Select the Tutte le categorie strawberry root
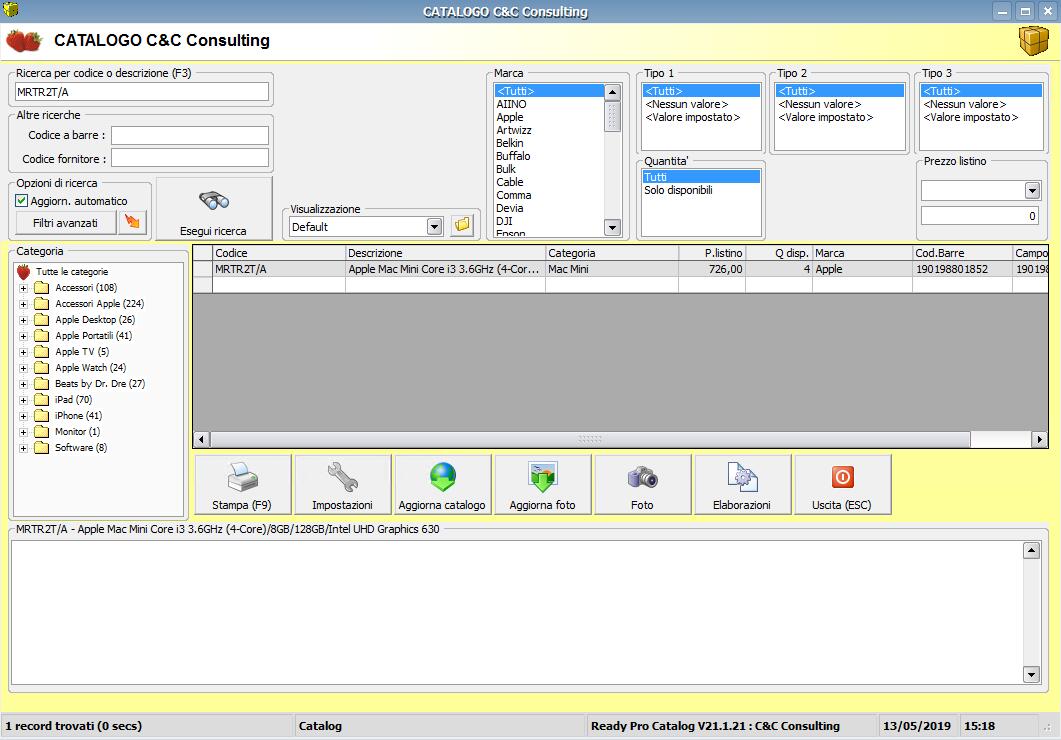Image resolution: width=1061 pixels, height=740 pixels. [24, 272]
